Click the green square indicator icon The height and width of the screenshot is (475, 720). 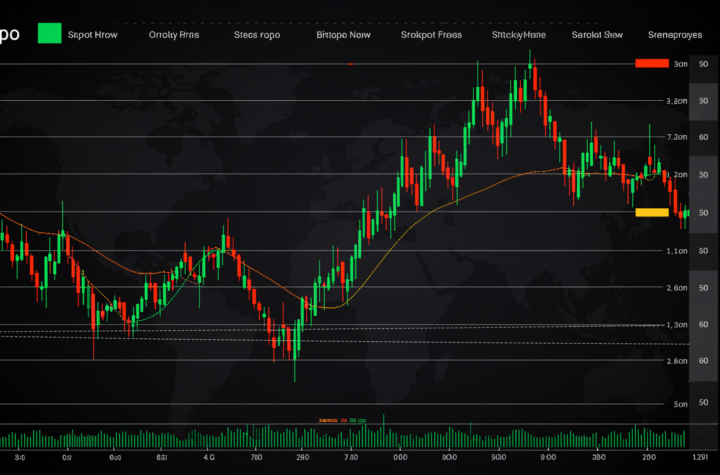(x=48, y=34)
